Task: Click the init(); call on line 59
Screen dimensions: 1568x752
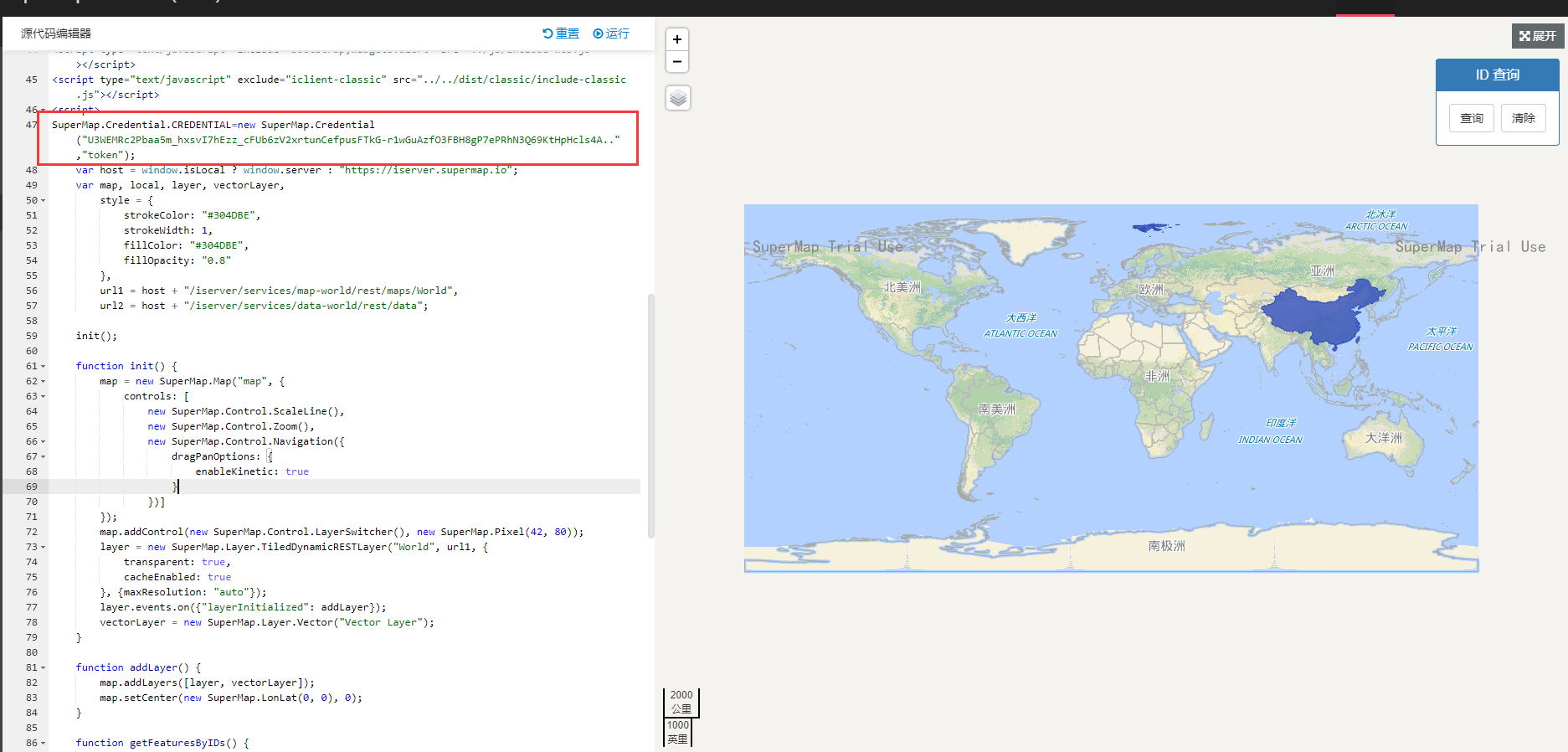Action: (x=96, y=336)
